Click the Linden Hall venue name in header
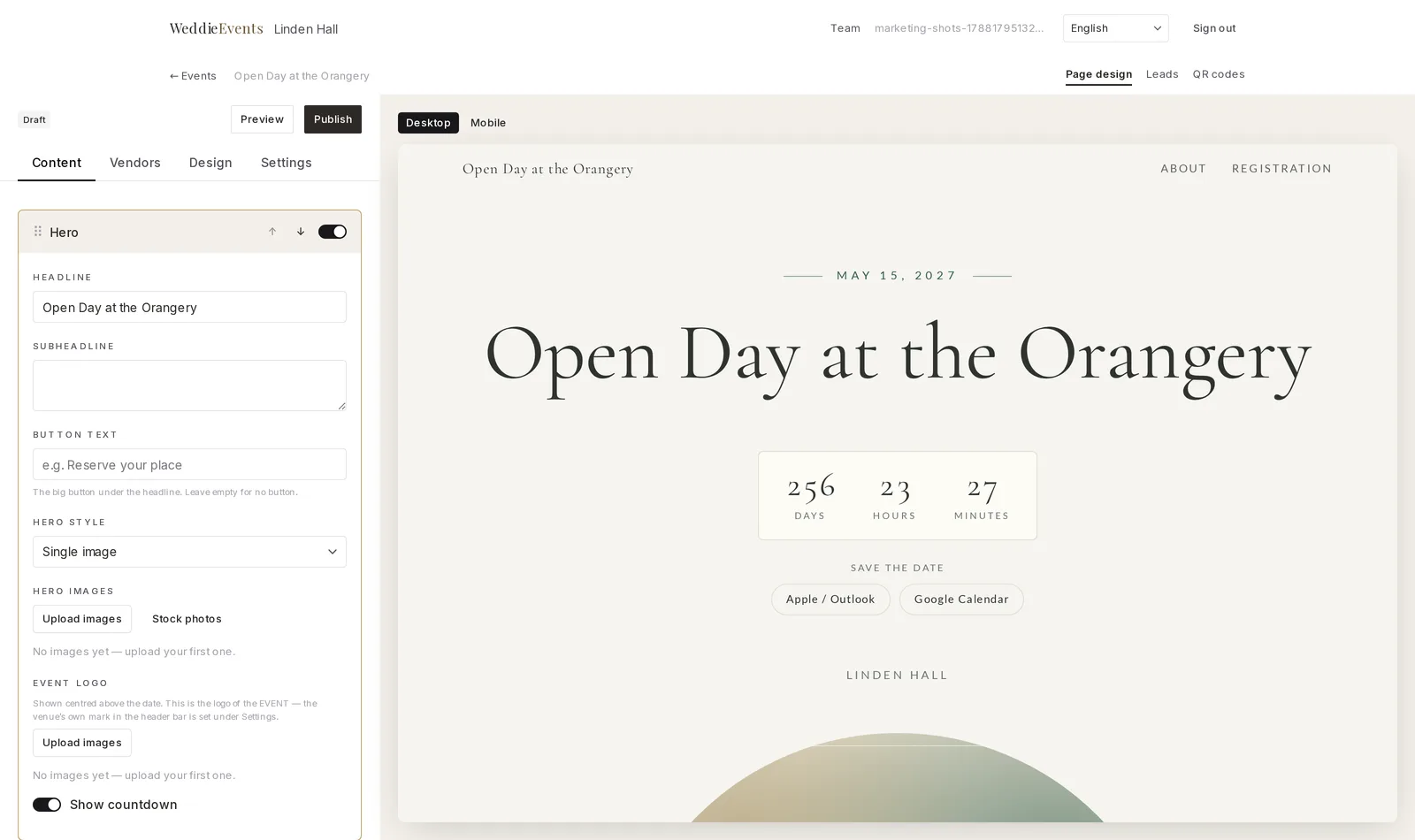The width and height of the screenshot is (1415, 840). click(x=306, y=29)
